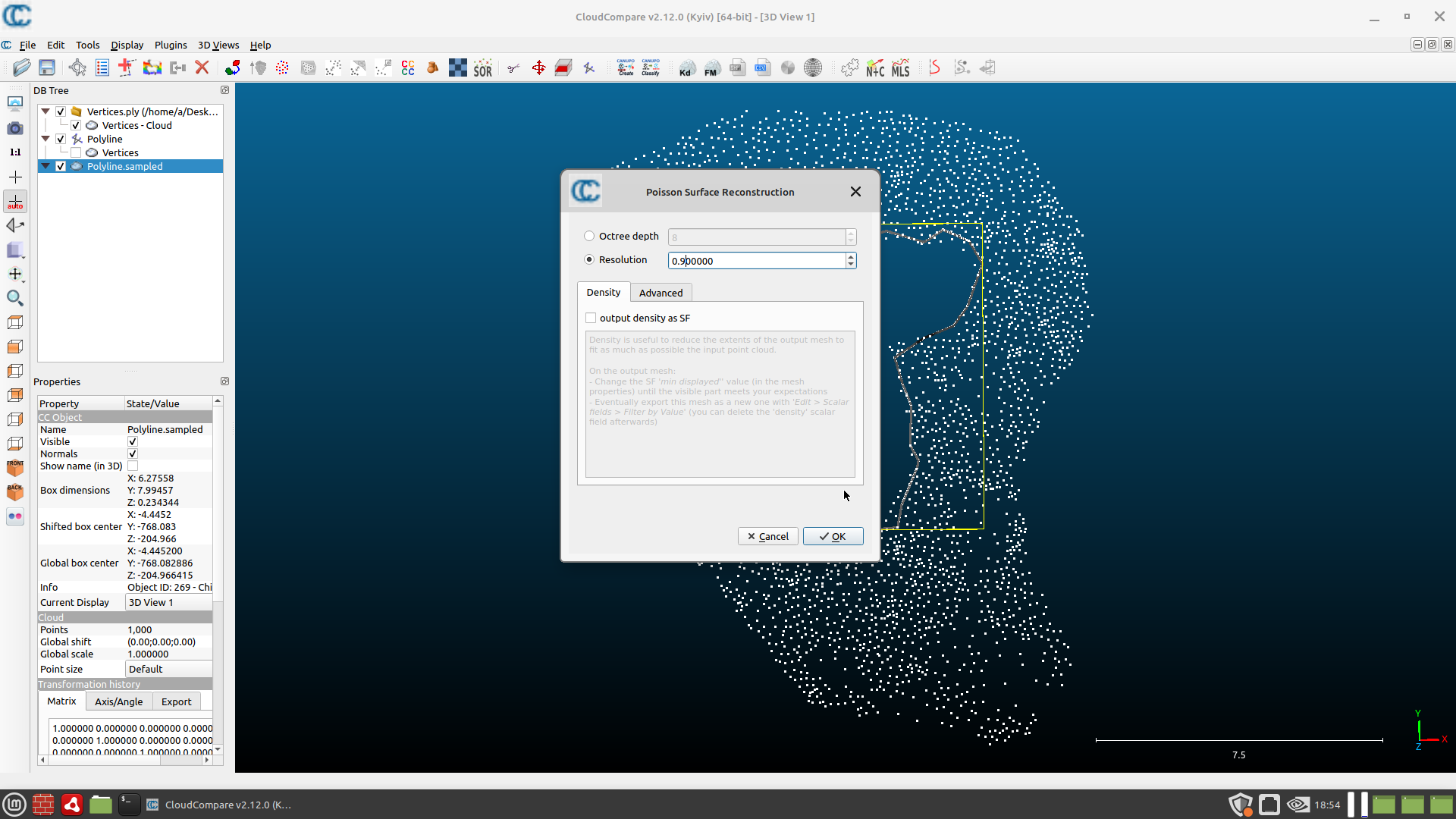Click the red X delete icon

tap(202, 67)
